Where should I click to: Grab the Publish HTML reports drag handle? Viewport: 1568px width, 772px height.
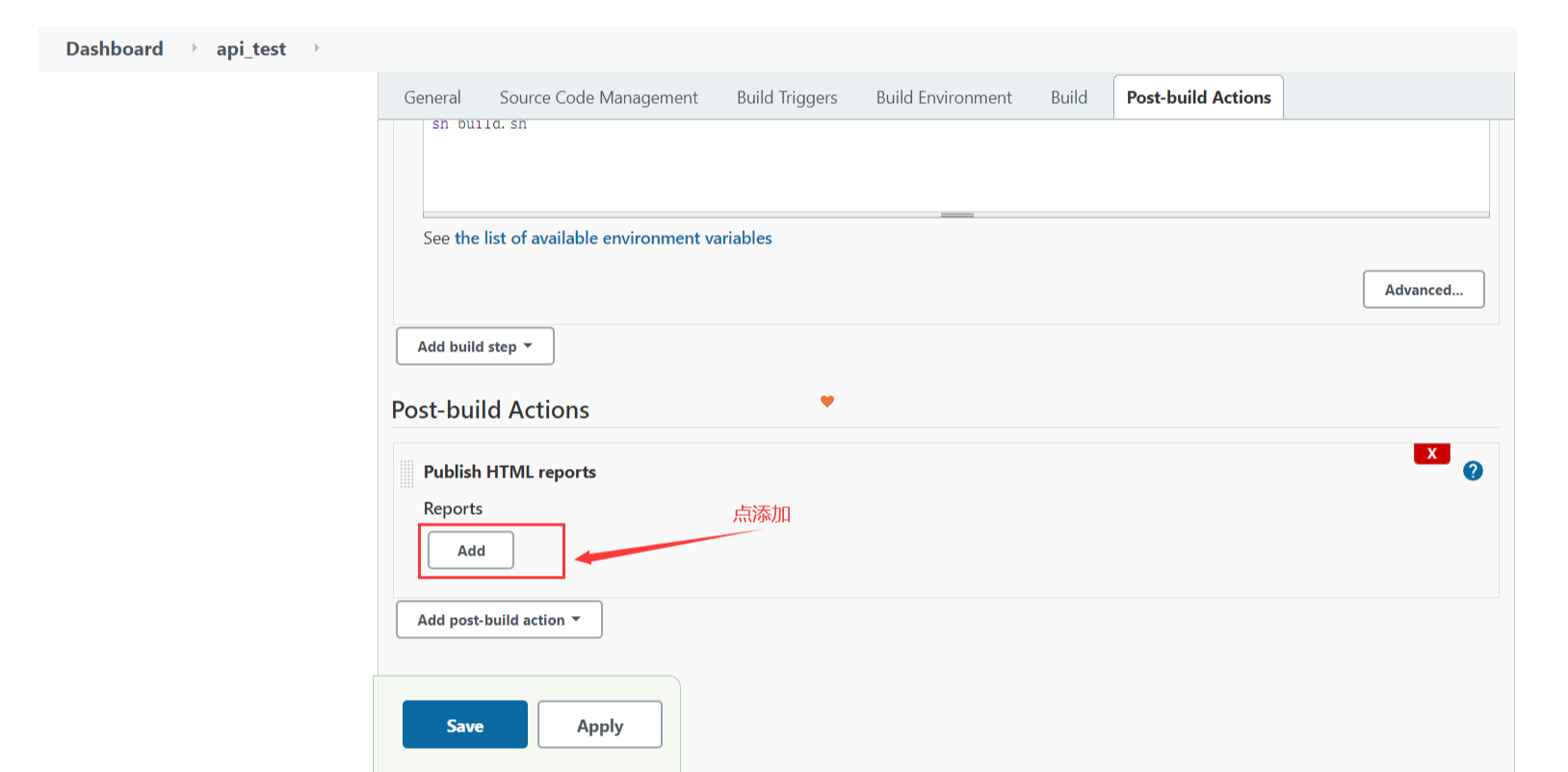coord(406,473)
